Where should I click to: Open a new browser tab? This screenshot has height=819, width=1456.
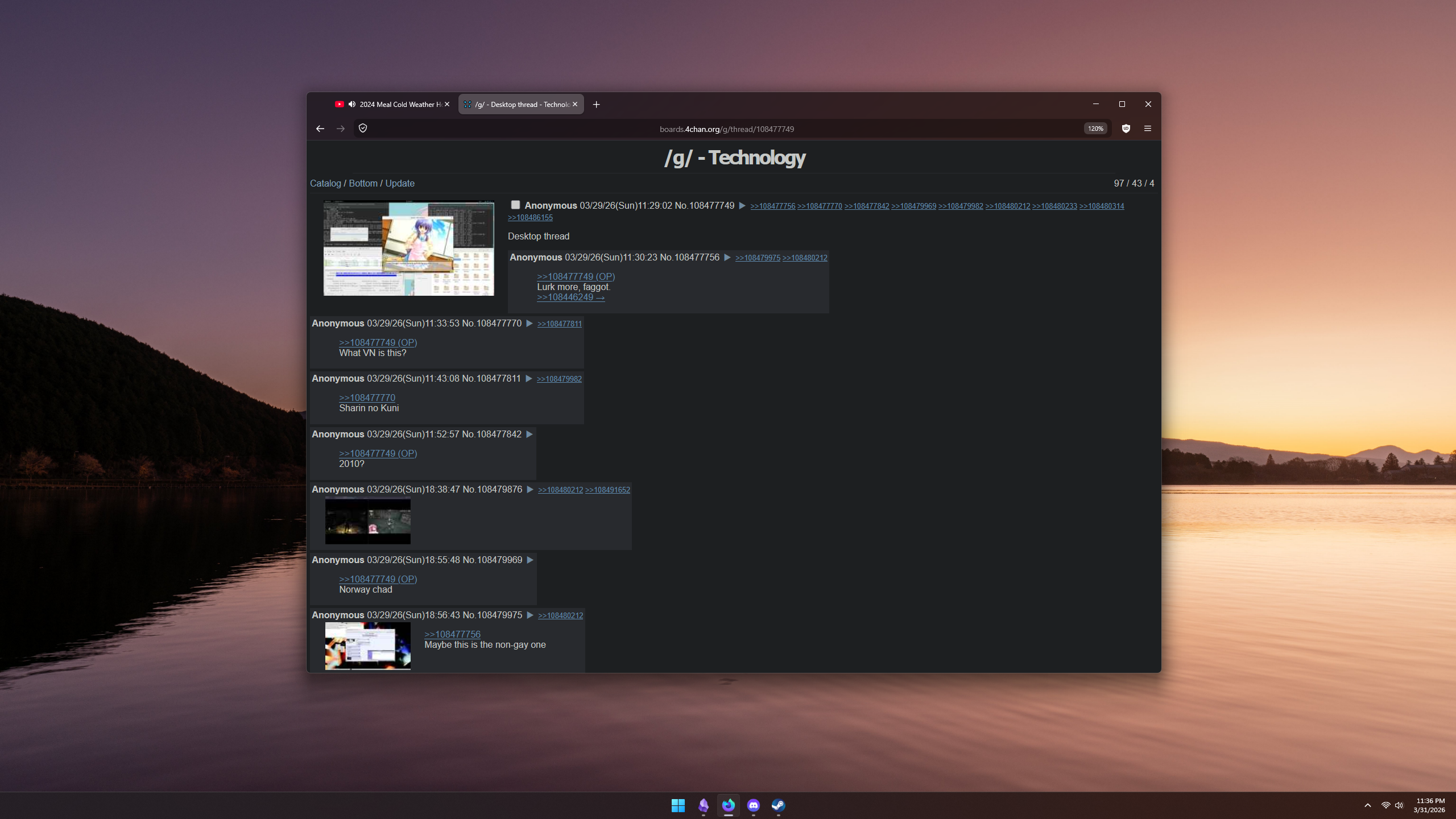click(x=596, y=104)
